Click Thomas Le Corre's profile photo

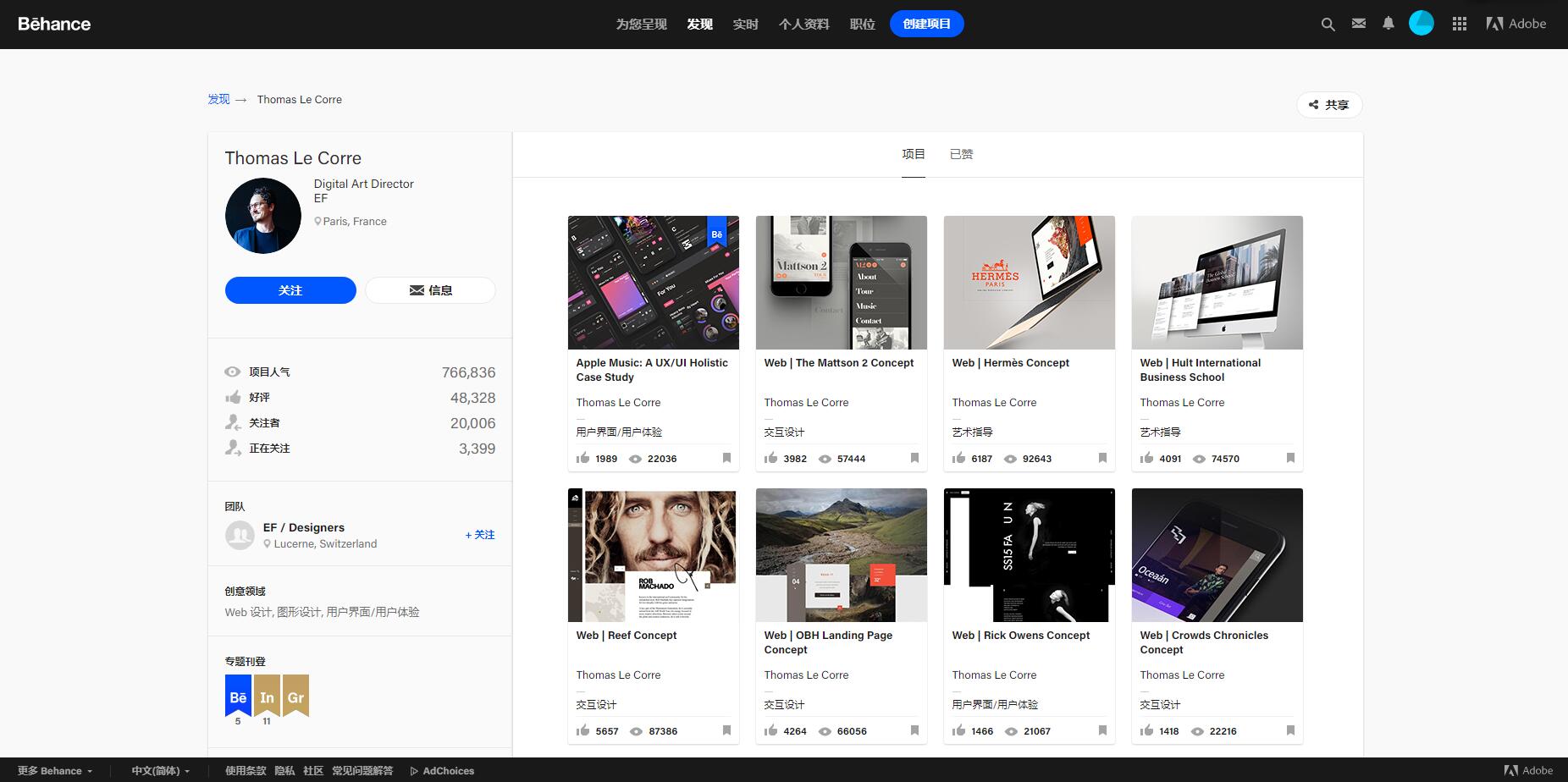tap(263, 216)
